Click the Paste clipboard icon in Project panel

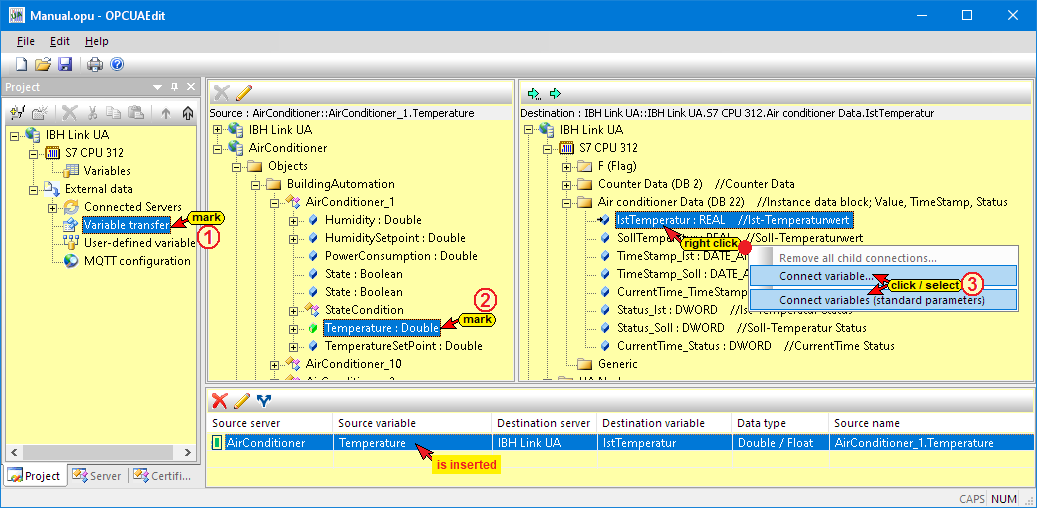click(136, 113)
